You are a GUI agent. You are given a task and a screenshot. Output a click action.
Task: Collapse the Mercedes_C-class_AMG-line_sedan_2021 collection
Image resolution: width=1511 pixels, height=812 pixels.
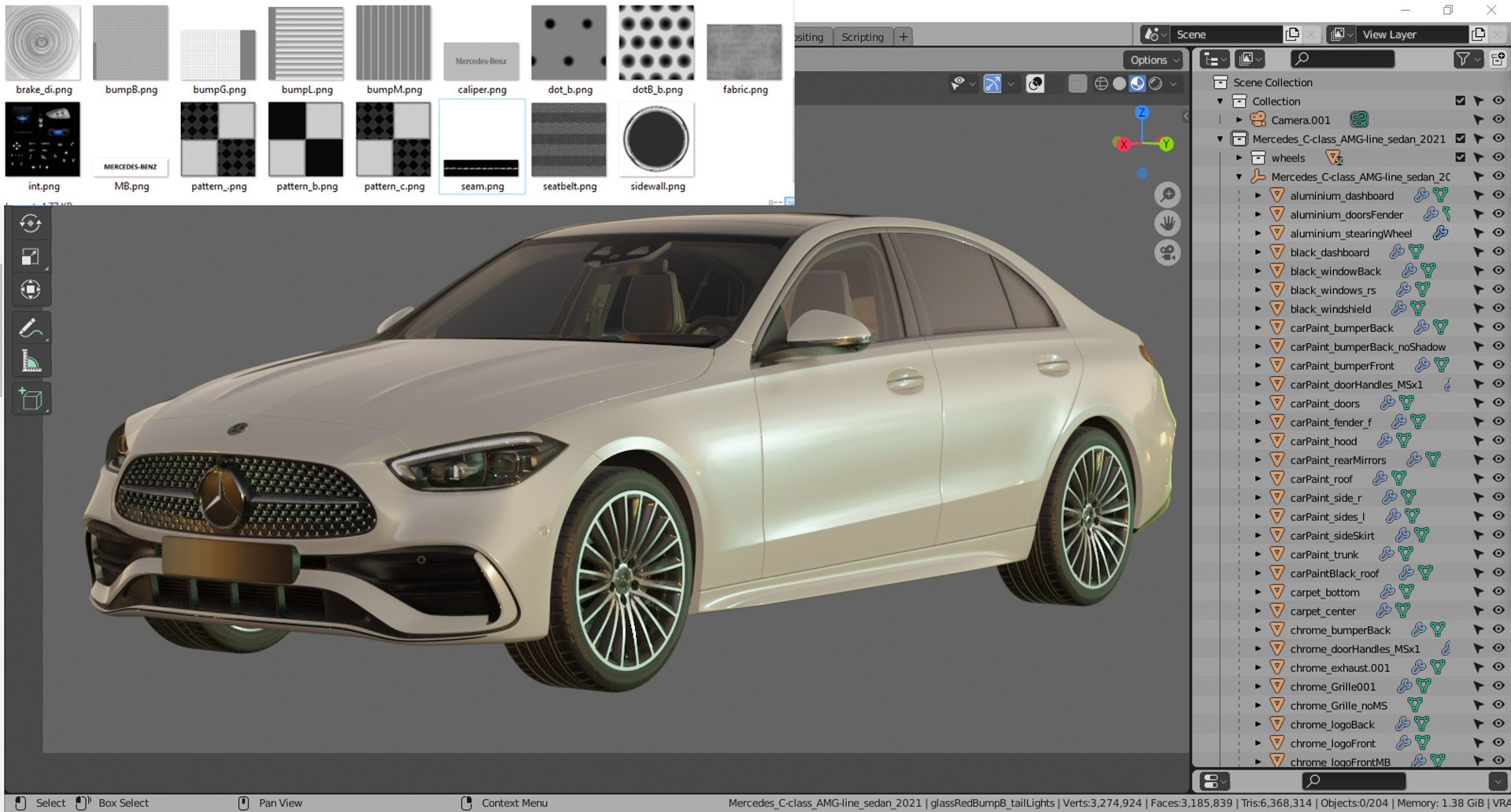coord(1221,138)
